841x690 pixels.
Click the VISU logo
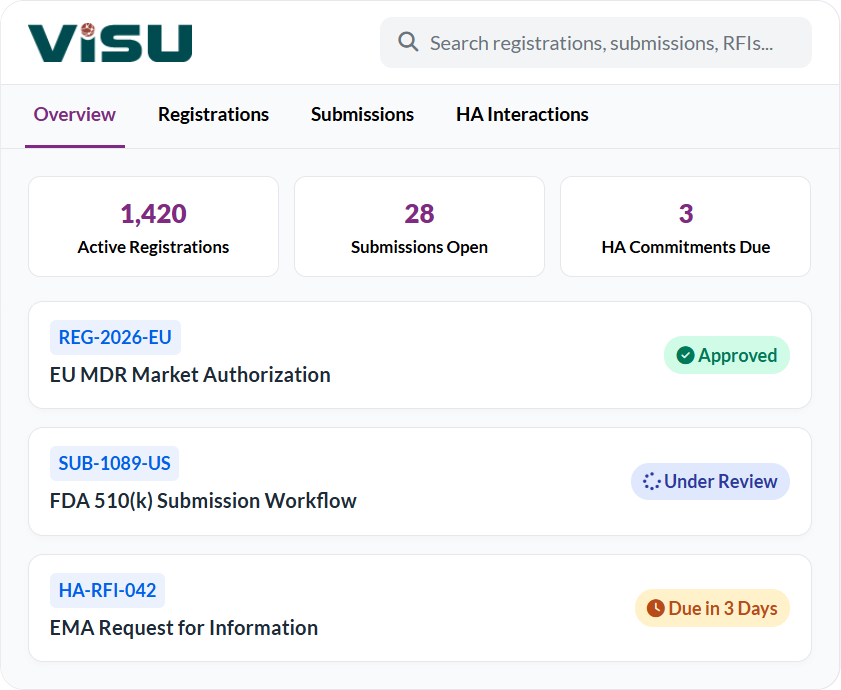pos(110,42)
